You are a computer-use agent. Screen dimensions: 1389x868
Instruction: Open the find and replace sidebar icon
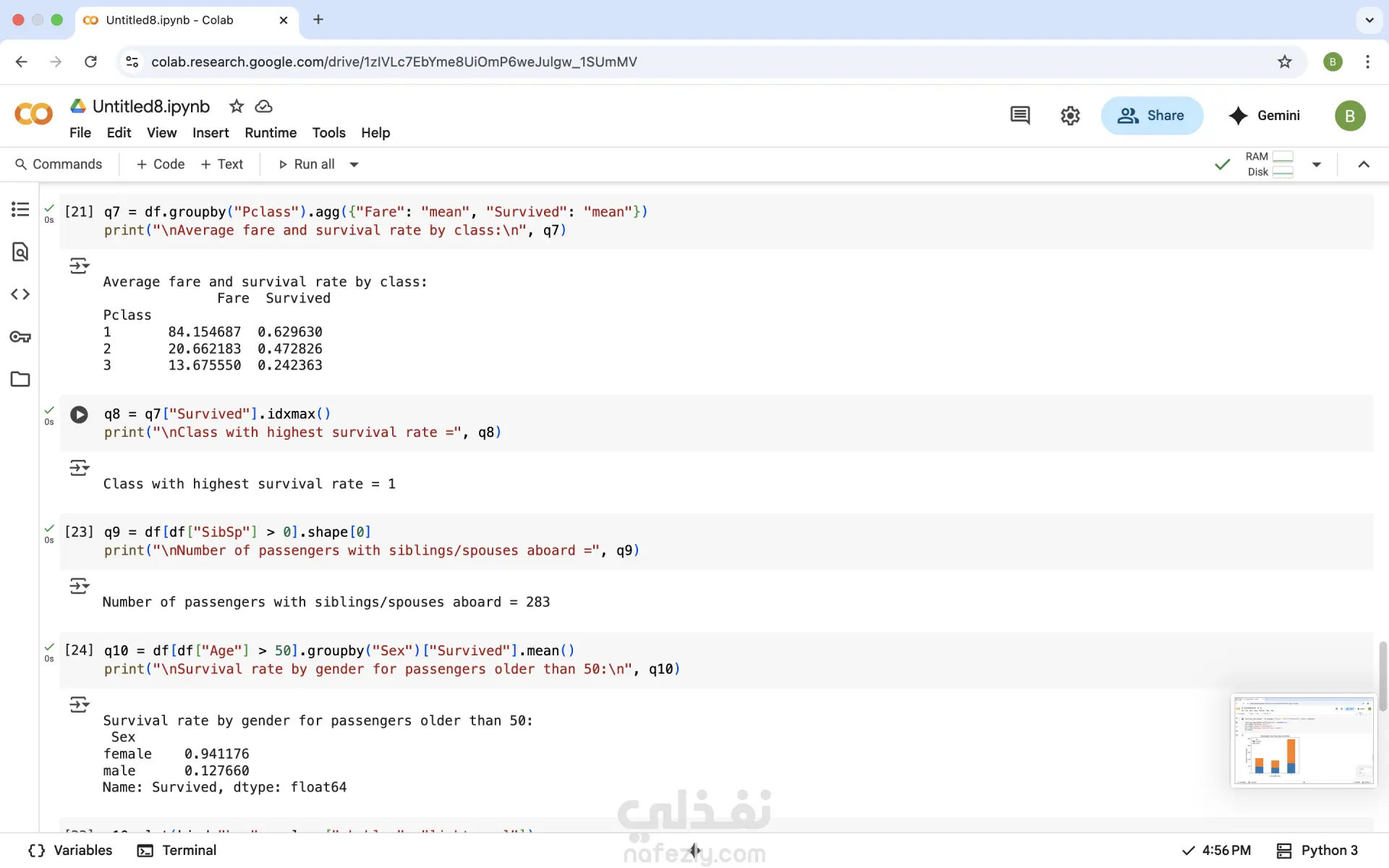point(20,252)
